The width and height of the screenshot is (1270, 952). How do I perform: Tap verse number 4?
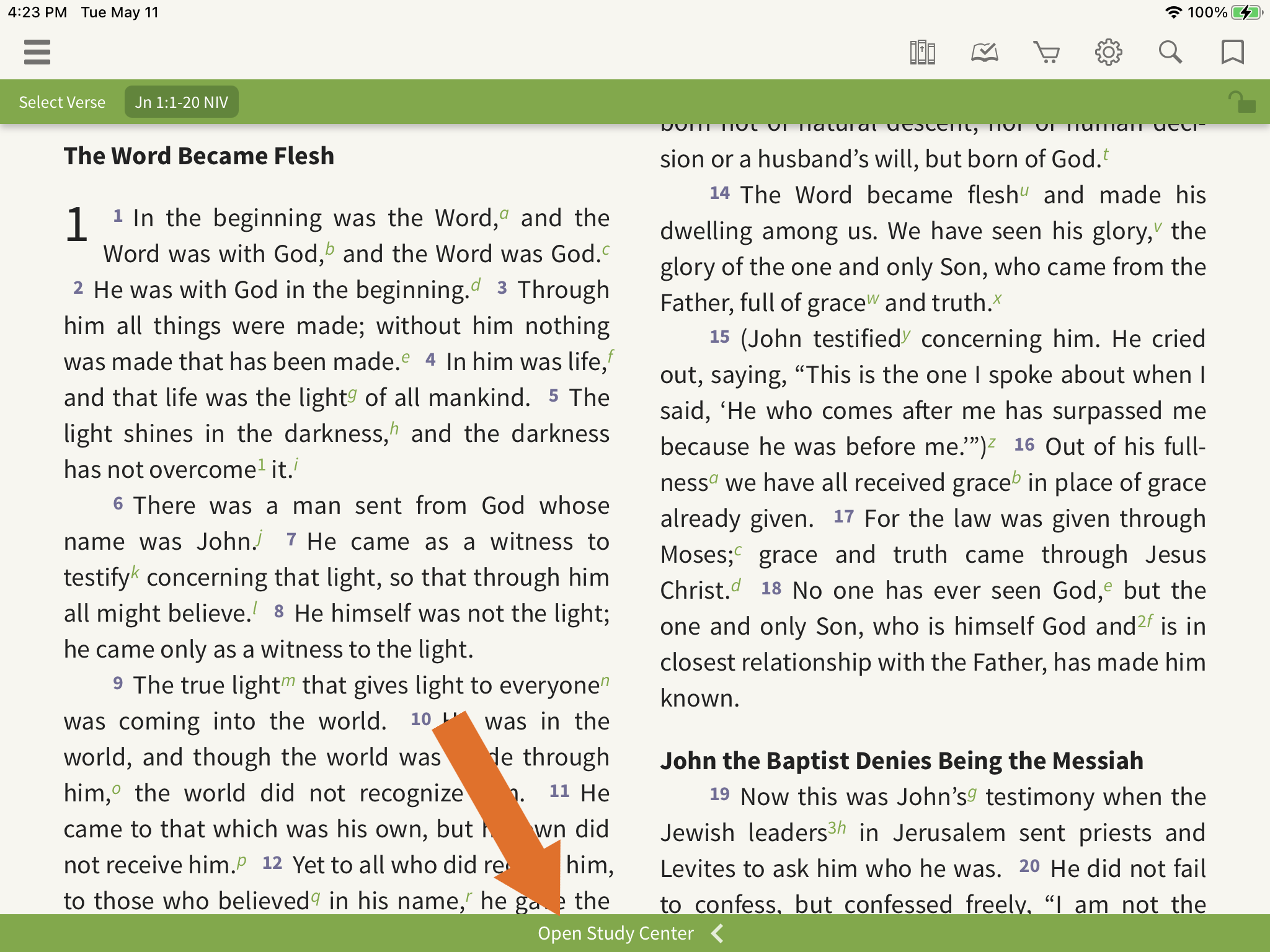[430, 359]
